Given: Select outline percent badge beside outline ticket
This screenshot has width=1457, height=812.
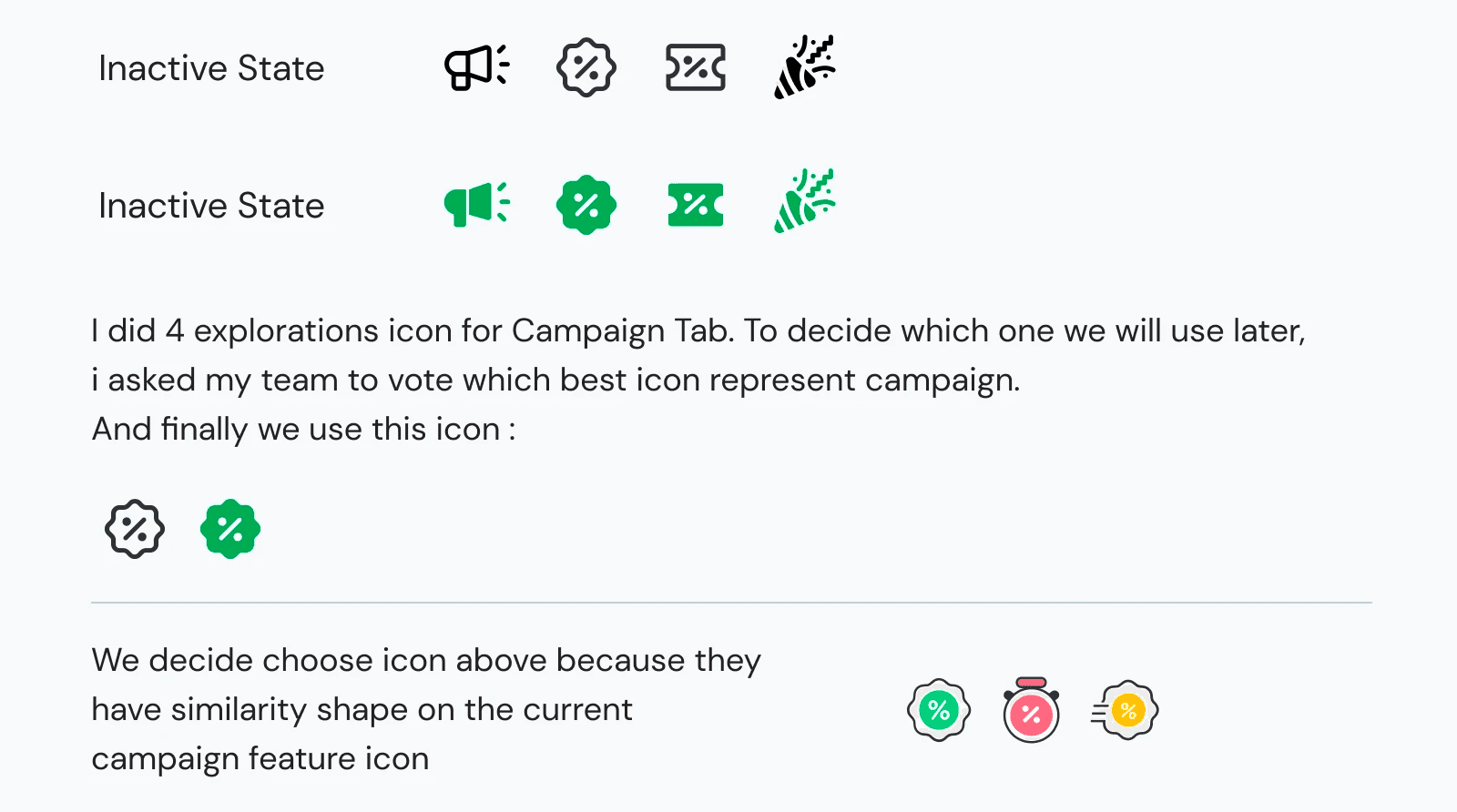Looking at the screenshot, I should [586, 67].
